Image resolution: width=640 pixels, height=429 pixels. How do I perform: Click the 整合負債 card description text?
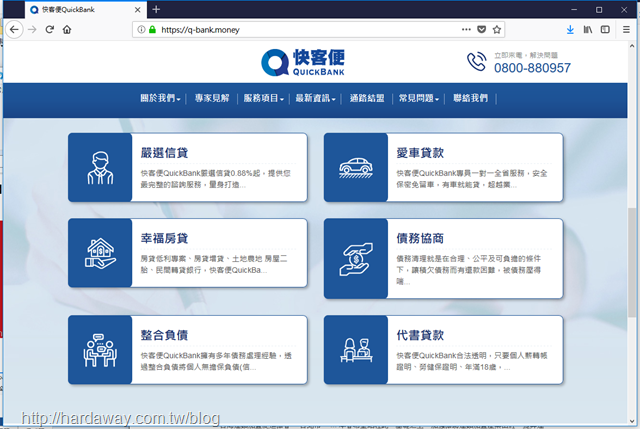click(216, 361)
